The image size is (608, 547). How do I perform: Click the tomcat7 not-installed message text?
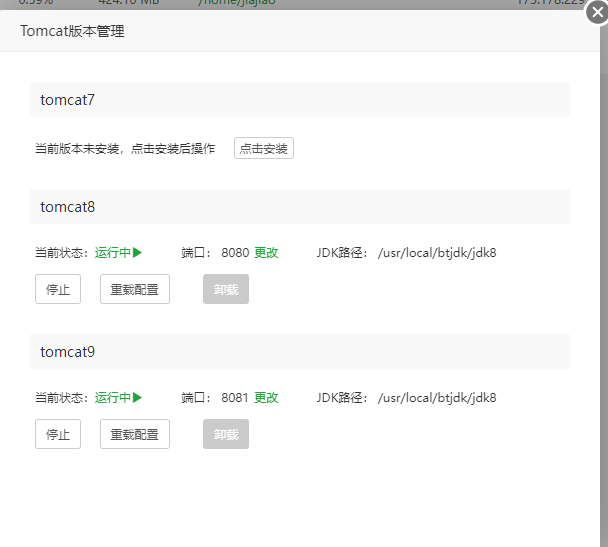click(x=125, y=148)
